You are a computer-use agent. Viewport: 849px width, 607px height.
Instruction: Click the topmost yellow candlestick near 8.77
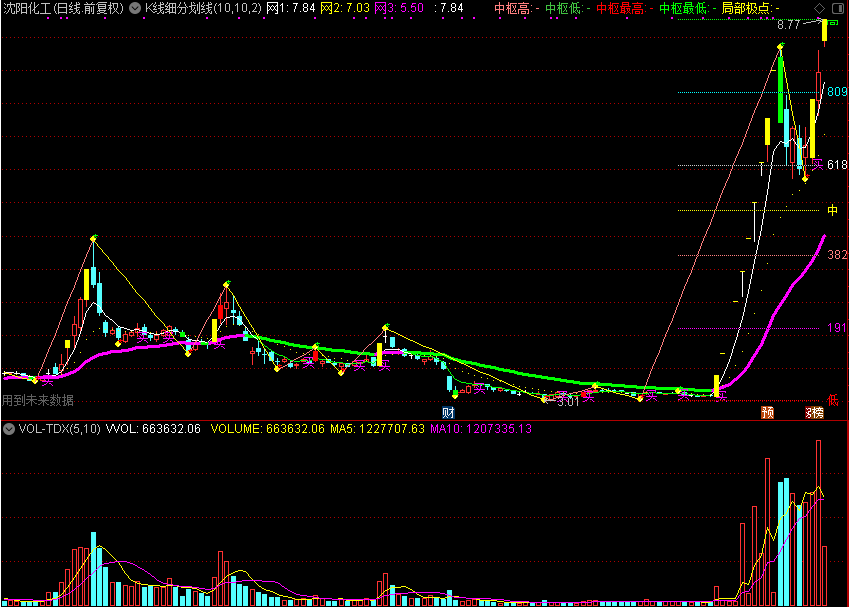825,30
